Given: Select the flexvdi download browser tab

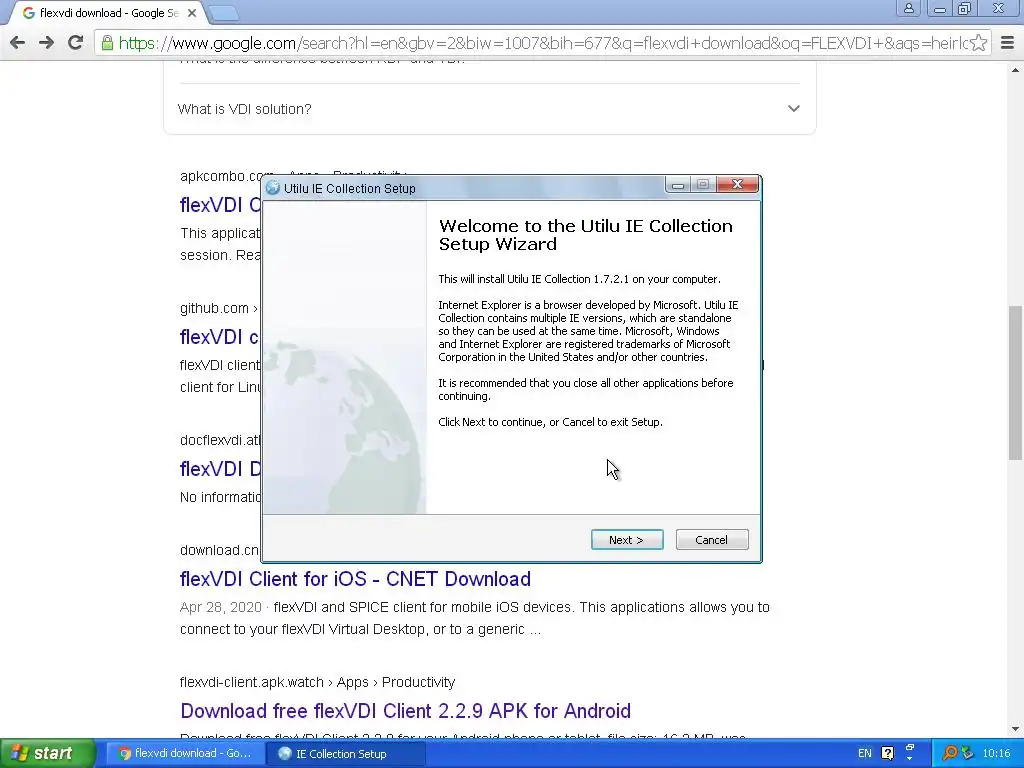Looking at the screenshot, I should 108,13.
